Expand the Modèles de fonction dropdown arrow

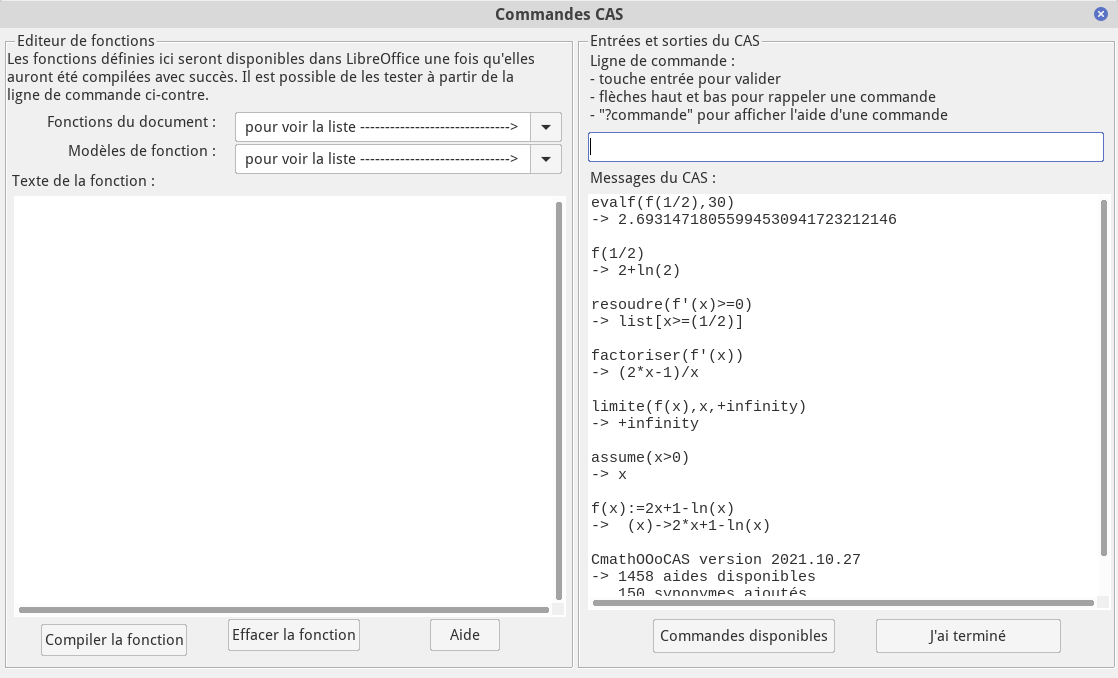546,159
